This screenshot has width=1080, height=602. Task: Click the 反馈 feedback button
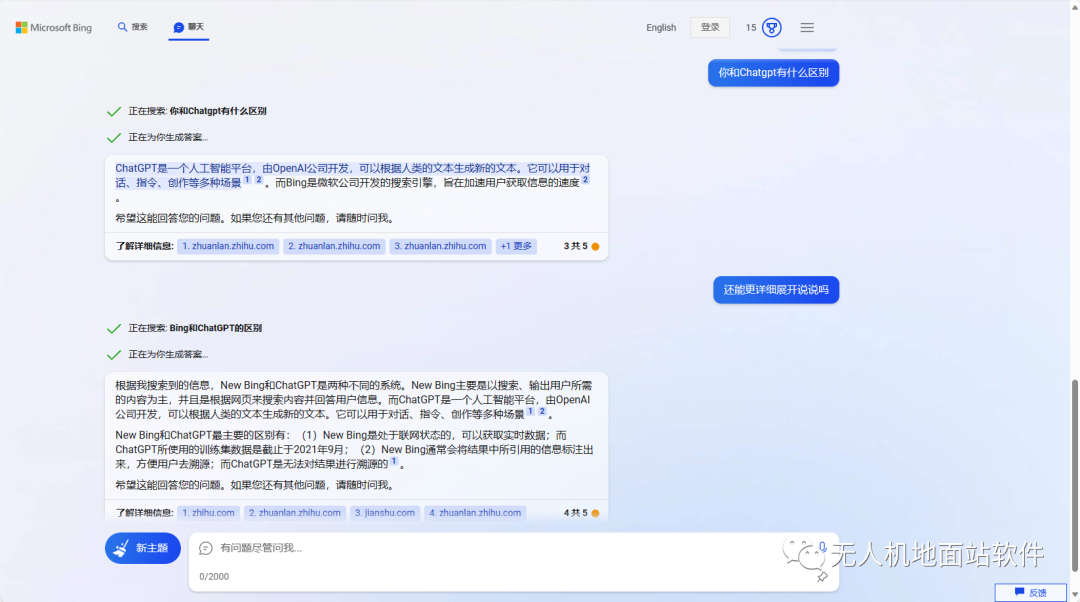click(1030, 592)
